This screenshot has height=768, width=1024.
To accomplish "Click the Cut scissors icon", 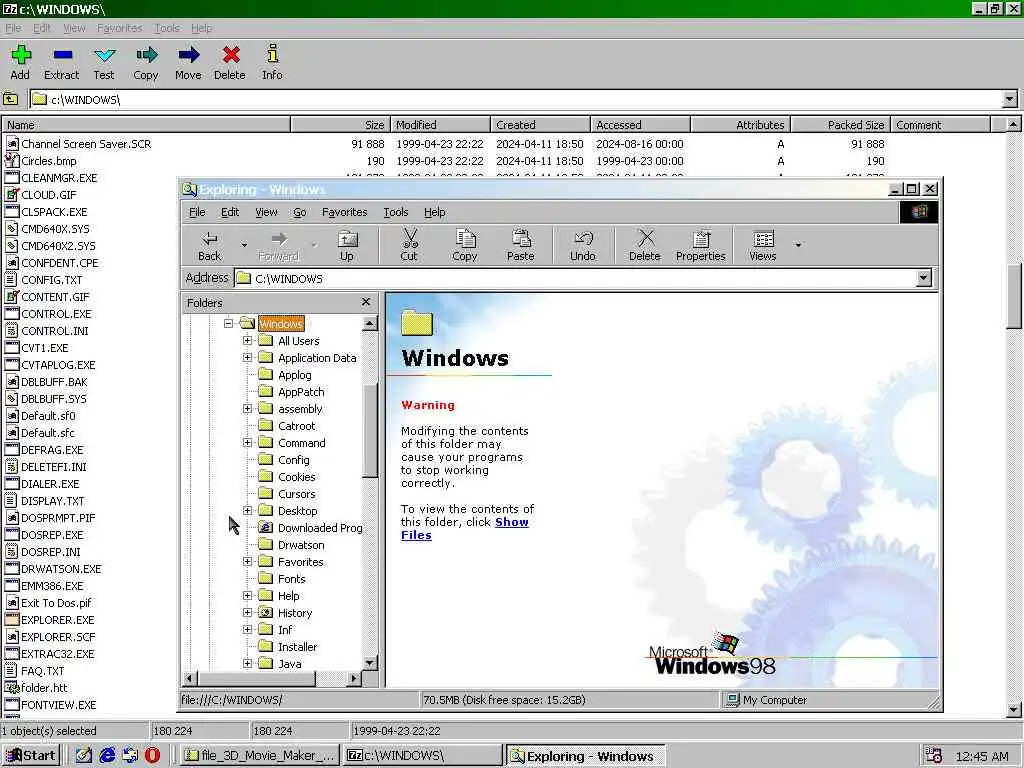I will coord(409,246).
